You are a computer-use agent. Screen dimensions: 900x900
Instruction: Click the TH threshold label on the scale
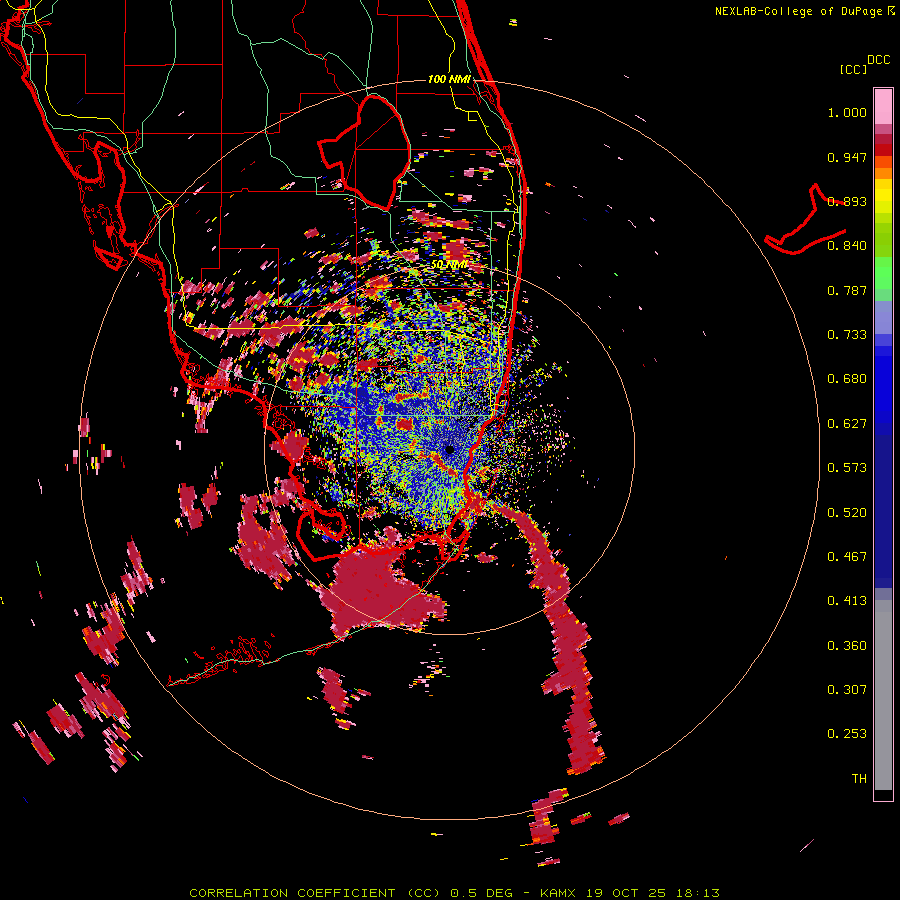pyautogui.click(x=859, y=779)
